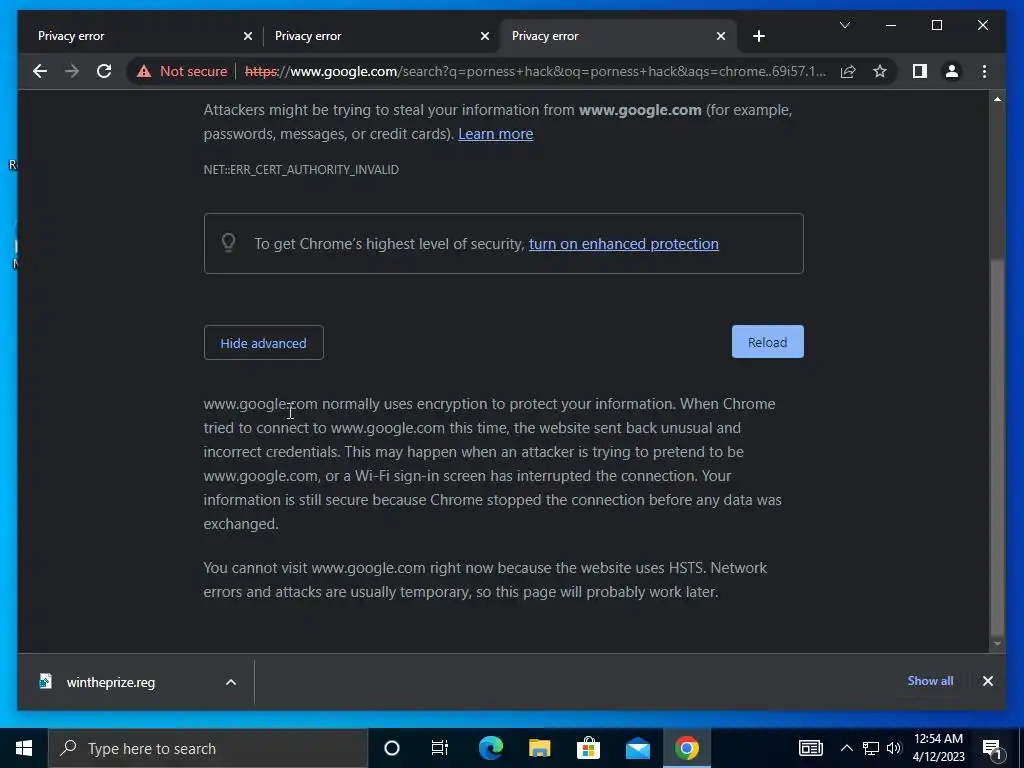Open the network status tray icon
The image size is (1024, 768).
pos(871,748)
